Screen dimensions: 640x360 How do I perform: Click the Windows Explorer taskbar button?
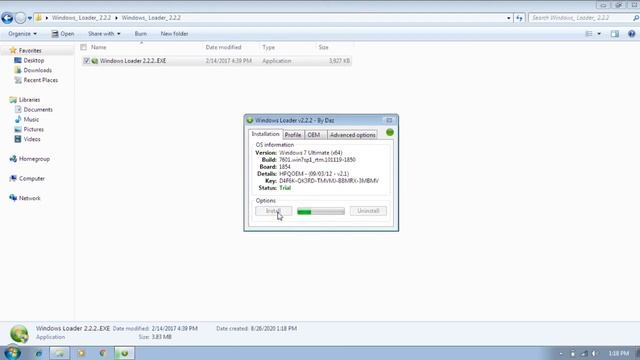[60, 353]
